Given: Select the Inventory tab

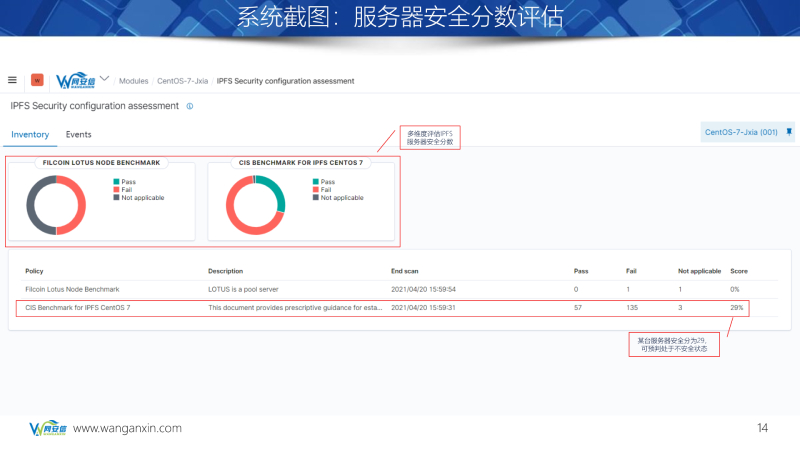Looking at the screenshot, I should 30,134.
